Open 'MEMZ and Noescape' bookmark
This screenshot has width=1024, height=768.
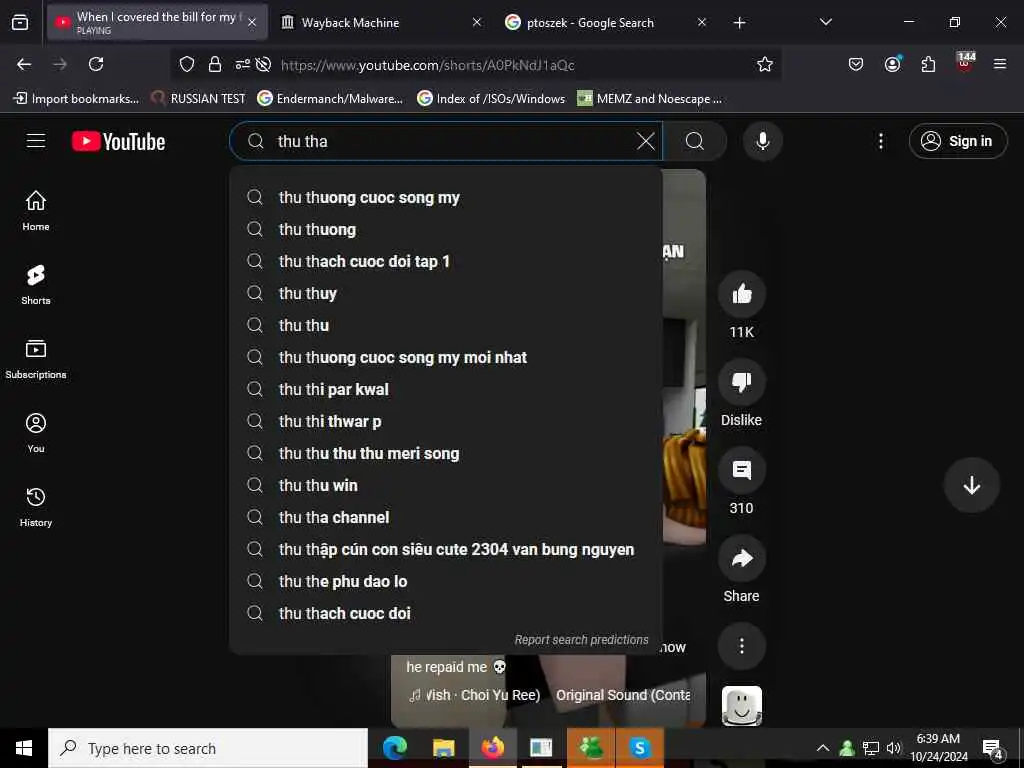pos(650,99)
